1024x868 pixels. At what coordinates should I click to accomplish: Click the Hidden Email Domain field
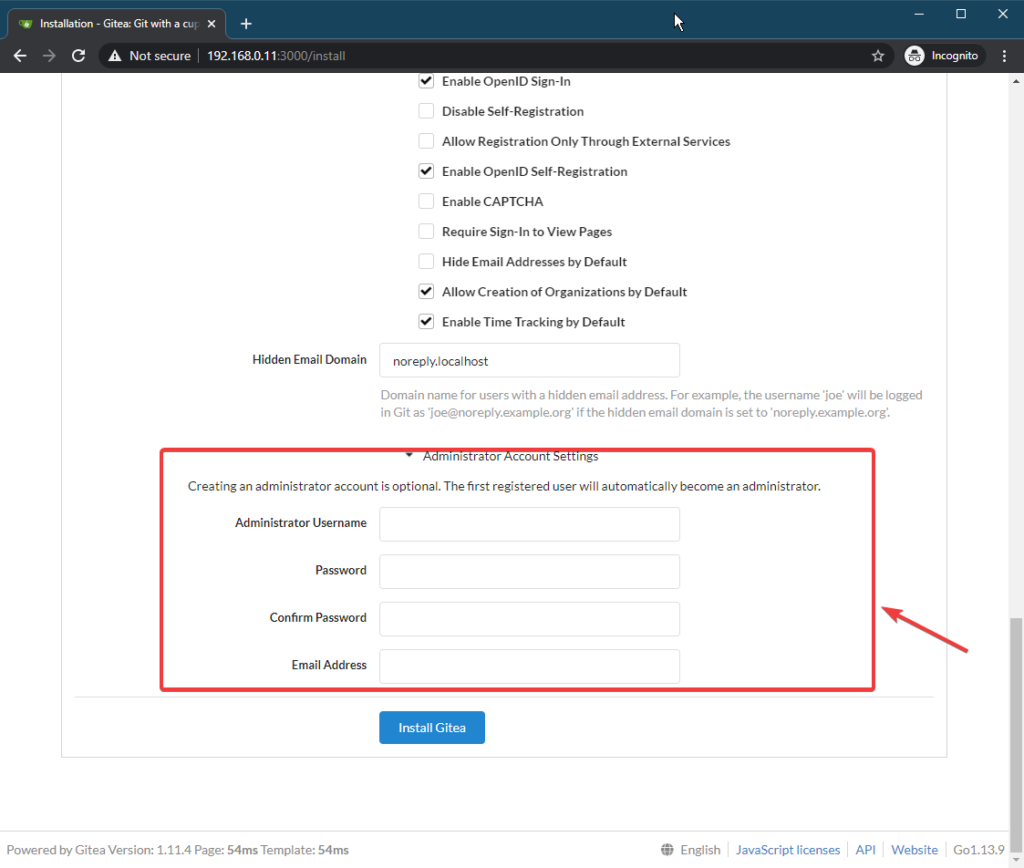(529, 361)
